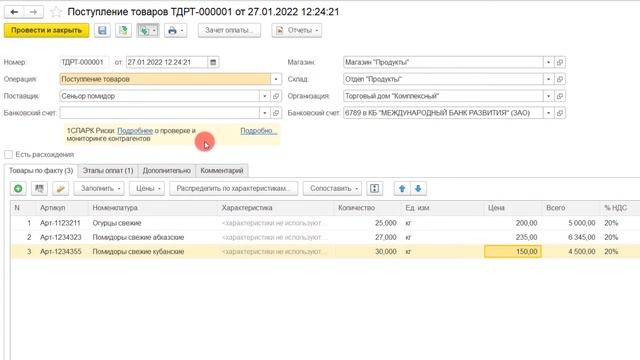Open the Сопоставить dropdown menu
This screenshot has width=640, height=360.
pyautogui.click(x=333, y=189)
